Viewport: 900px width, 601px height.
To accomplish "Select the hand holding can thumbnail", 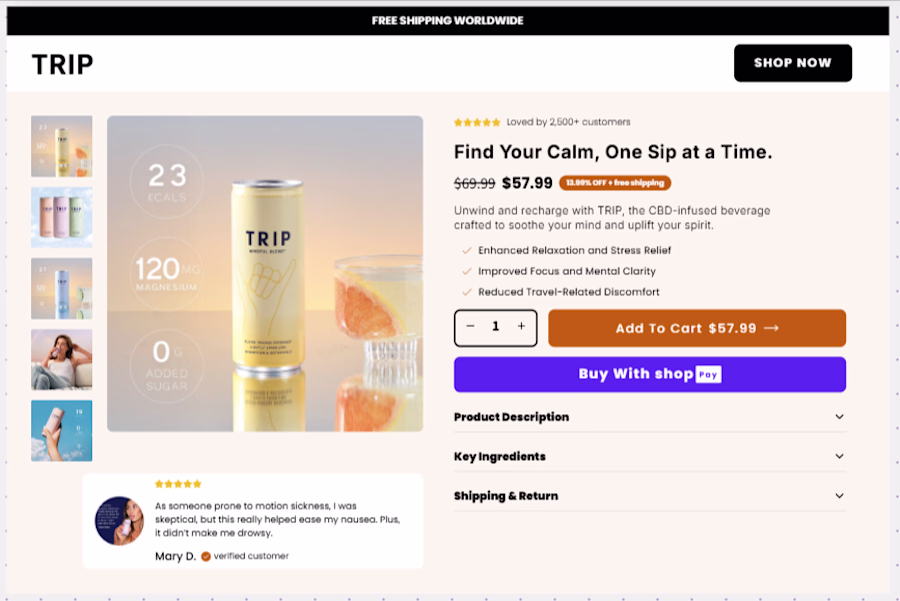I will point(62,430).
